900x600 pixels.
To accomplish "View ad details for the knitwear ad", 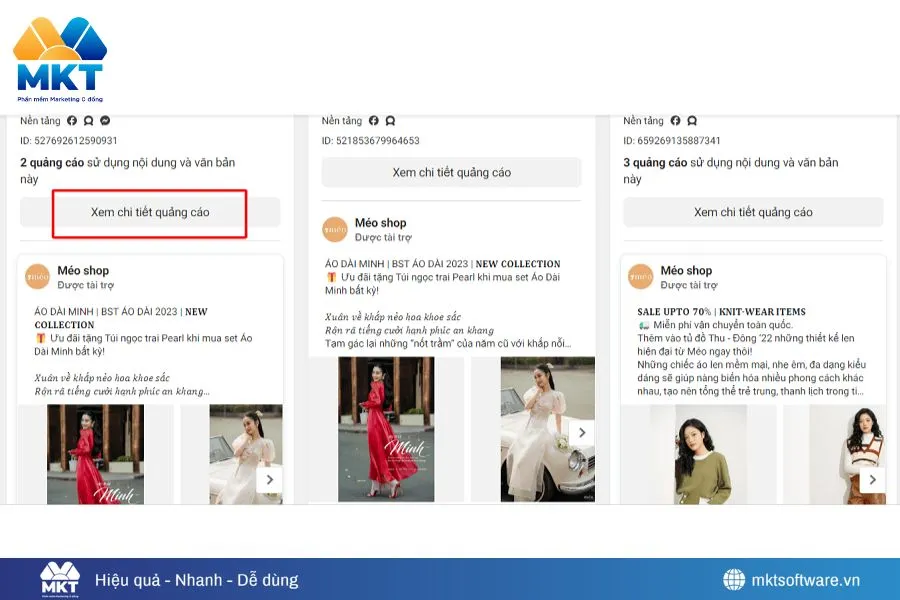I will [753, 212].
